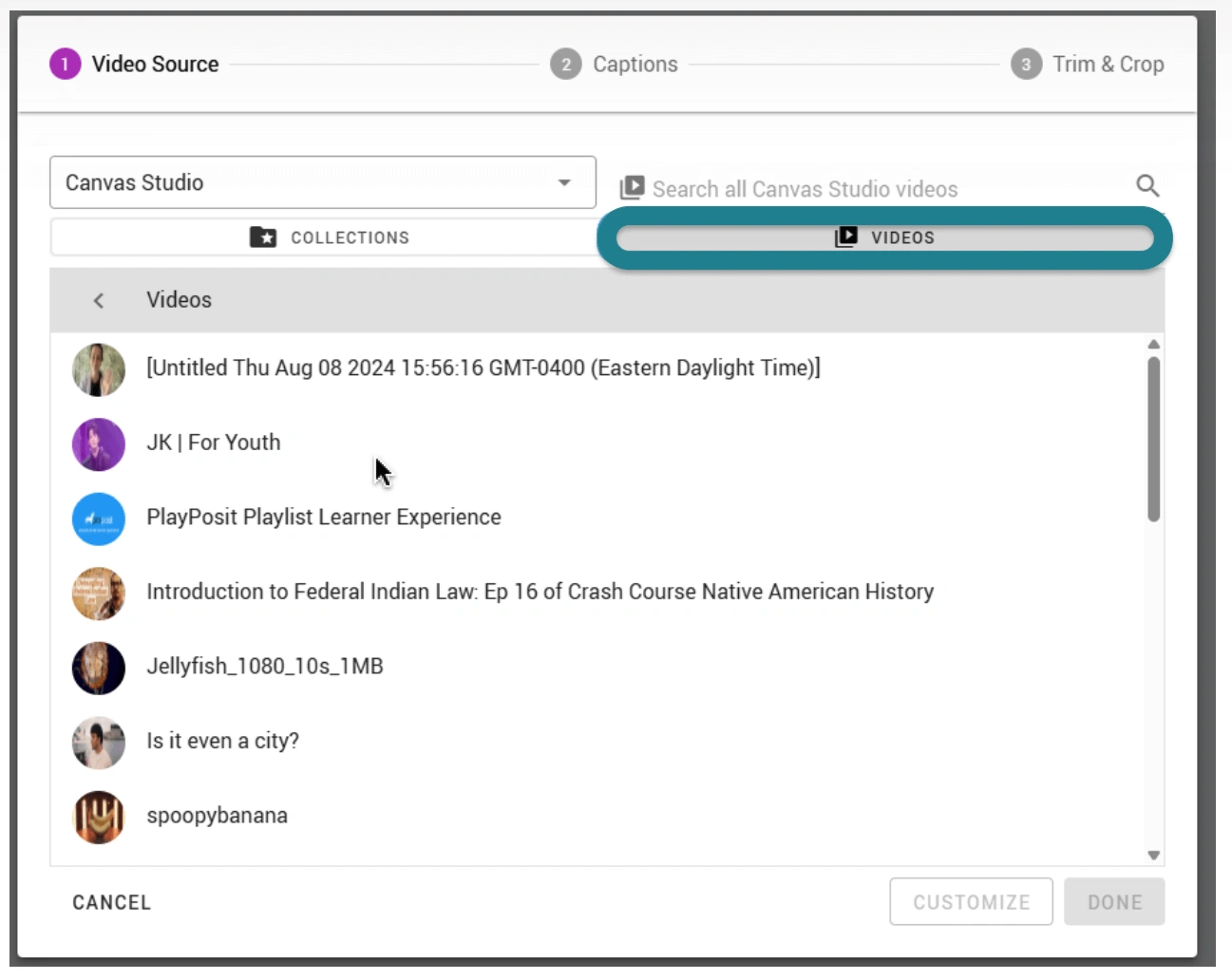This screenshot has width=1232, height=980.
Task: Click the Search all Canvas Studio videos field
Action: [888, 188]
